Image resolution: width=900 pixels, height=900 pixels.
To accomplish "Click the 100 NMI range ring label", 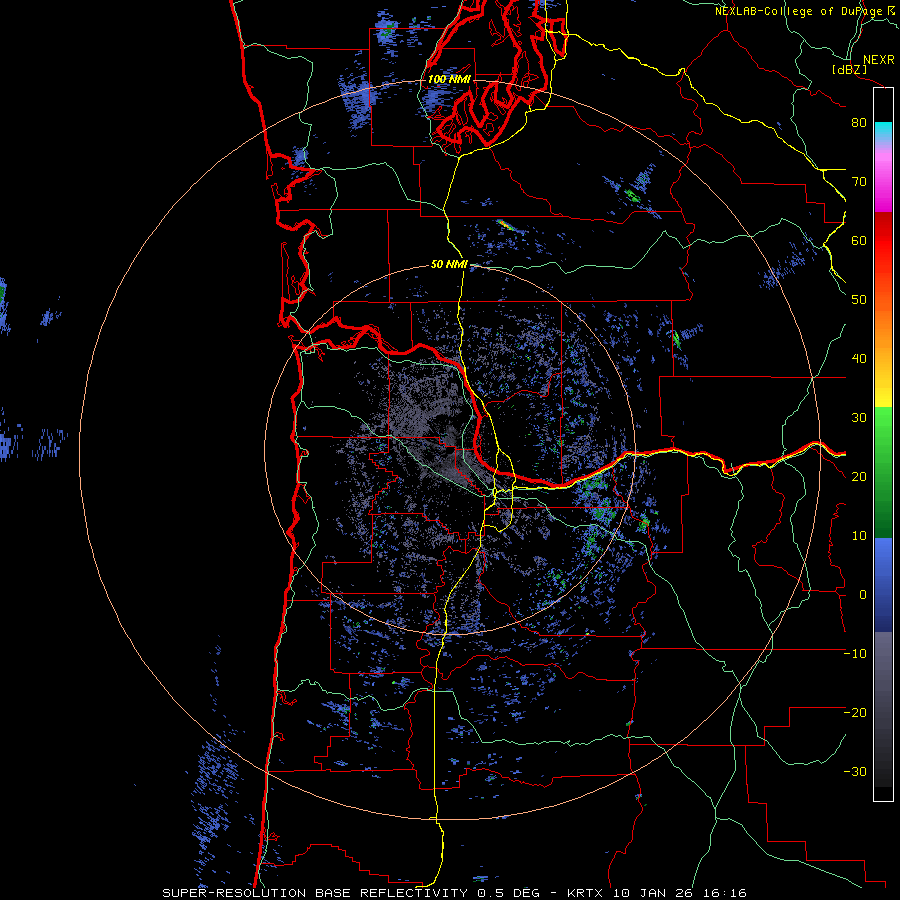I will [x=449, y=79].
